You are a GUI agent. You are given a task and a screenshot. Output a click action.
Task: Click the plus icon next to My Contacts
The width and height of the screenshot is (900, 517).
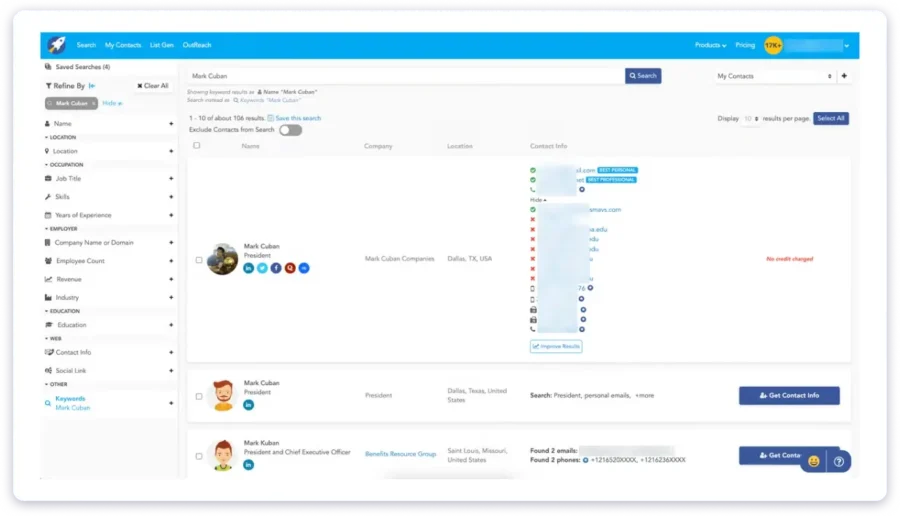[x=844, y=76]
